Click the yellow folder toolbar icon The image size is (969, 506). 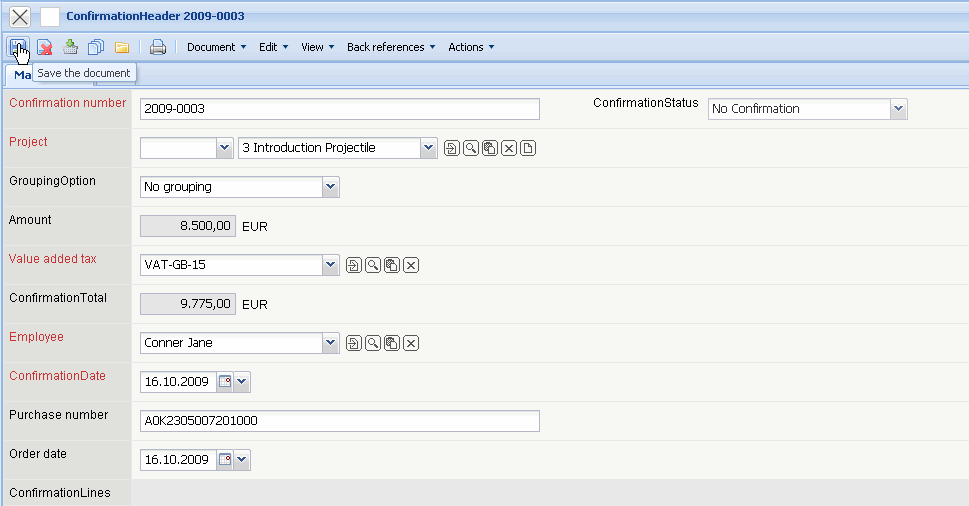pos(122,47)
